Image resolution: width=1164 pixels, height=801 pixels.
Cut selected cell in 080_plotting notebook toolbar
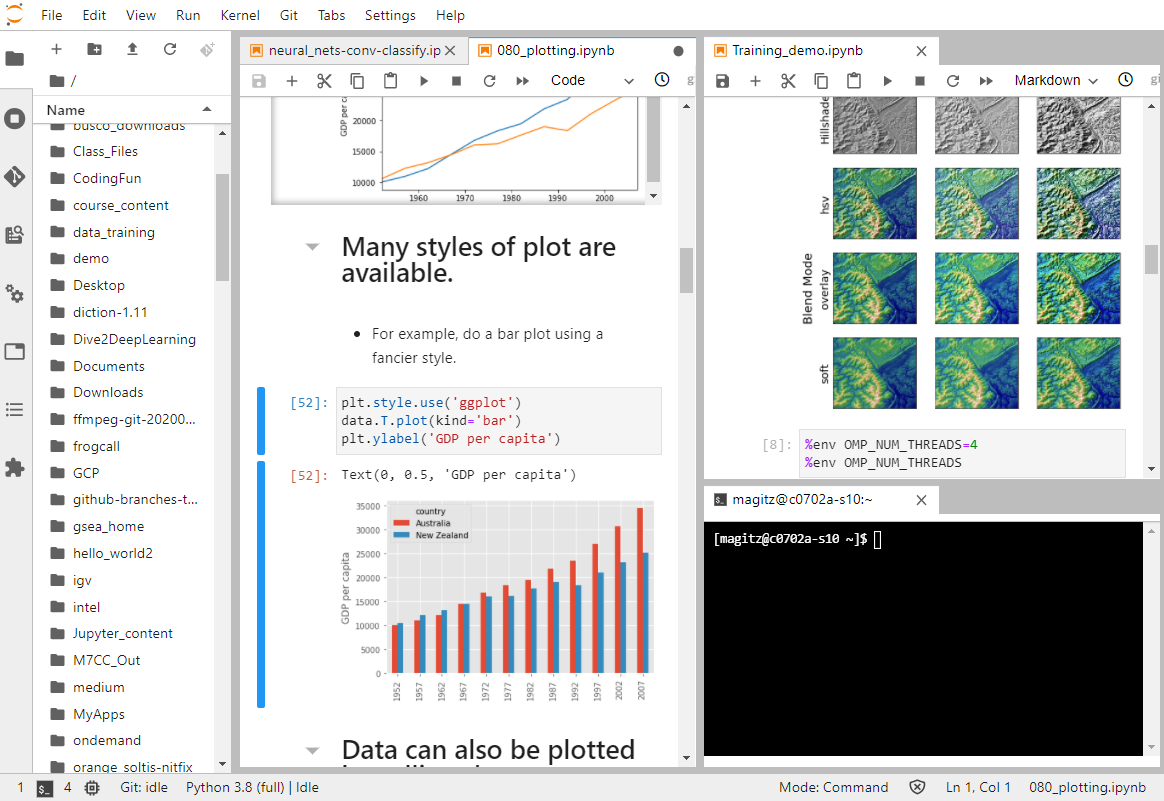tap(324, 81)
